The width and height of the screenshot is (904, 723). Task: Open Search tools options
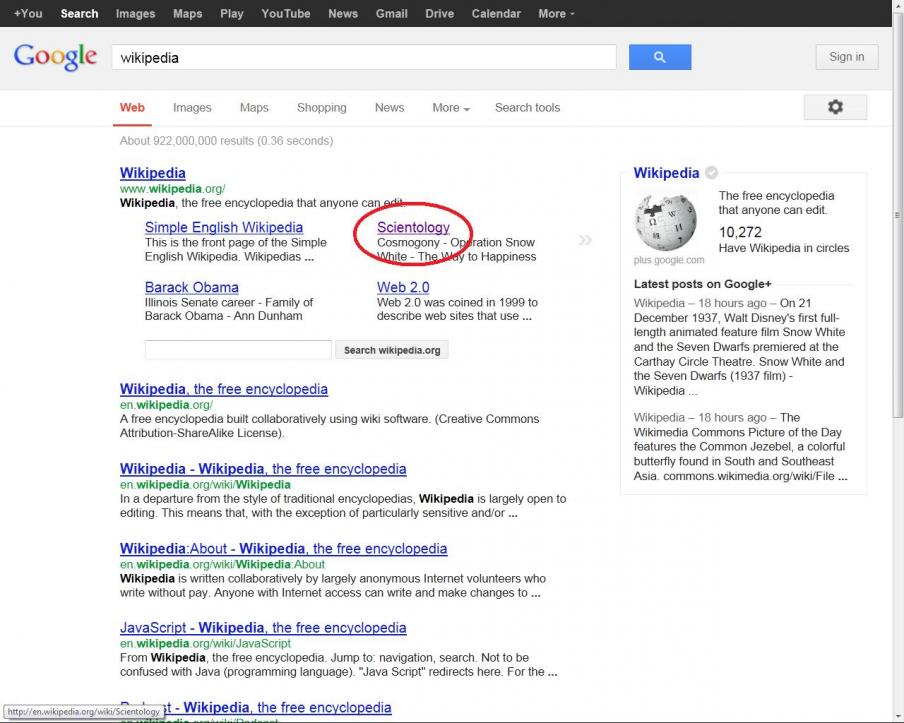pos(527,108)
